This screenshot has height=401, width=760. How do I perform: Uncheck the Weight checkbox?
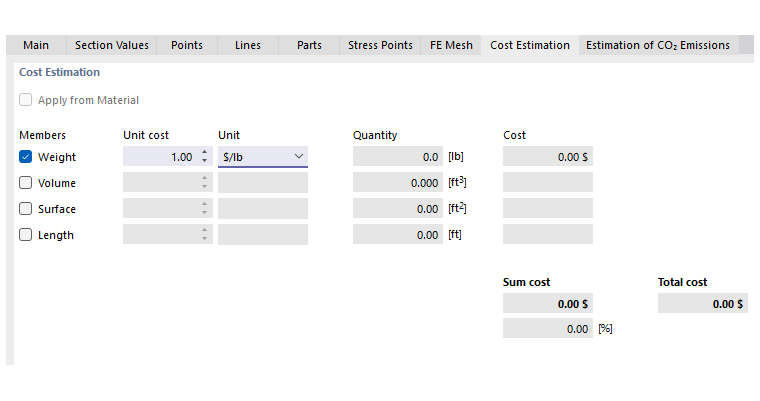pos(26,157)
